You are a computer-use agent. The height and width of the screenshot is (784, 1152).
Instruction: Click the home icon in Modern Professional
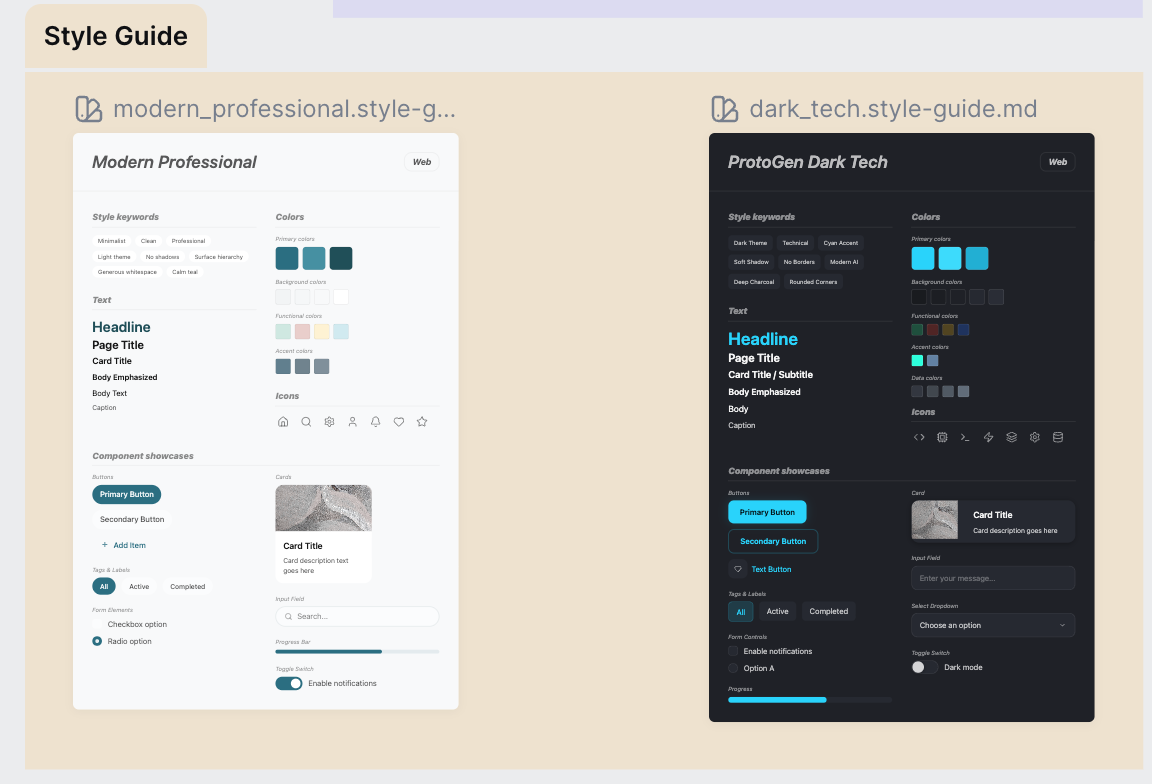[283, 422]
